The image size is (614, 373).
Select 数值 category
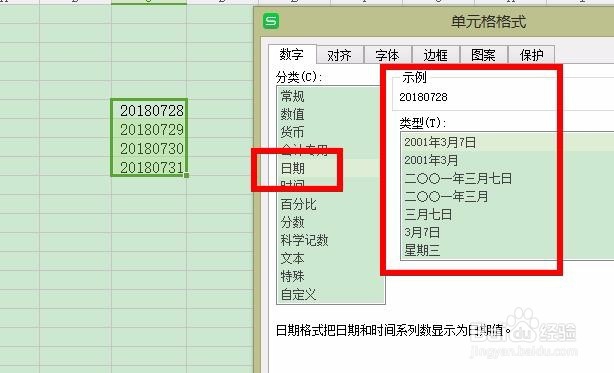tap(293, 114)
